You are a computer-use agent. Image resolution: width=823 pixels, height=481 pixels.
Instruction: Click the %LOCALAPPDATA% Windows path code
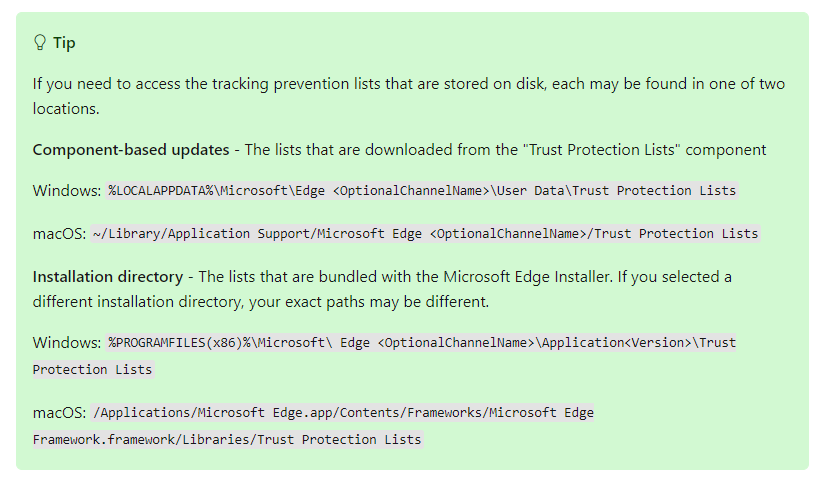422,190
